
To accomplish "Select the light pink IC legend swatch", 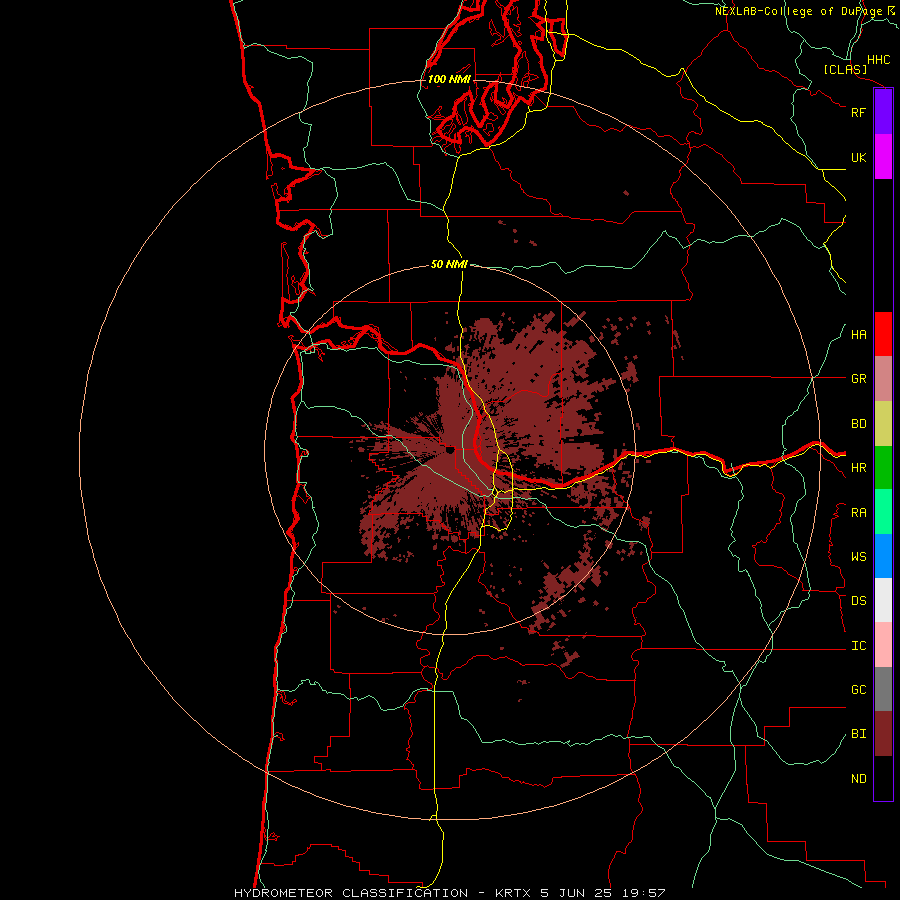I will (x=883, y=645).
